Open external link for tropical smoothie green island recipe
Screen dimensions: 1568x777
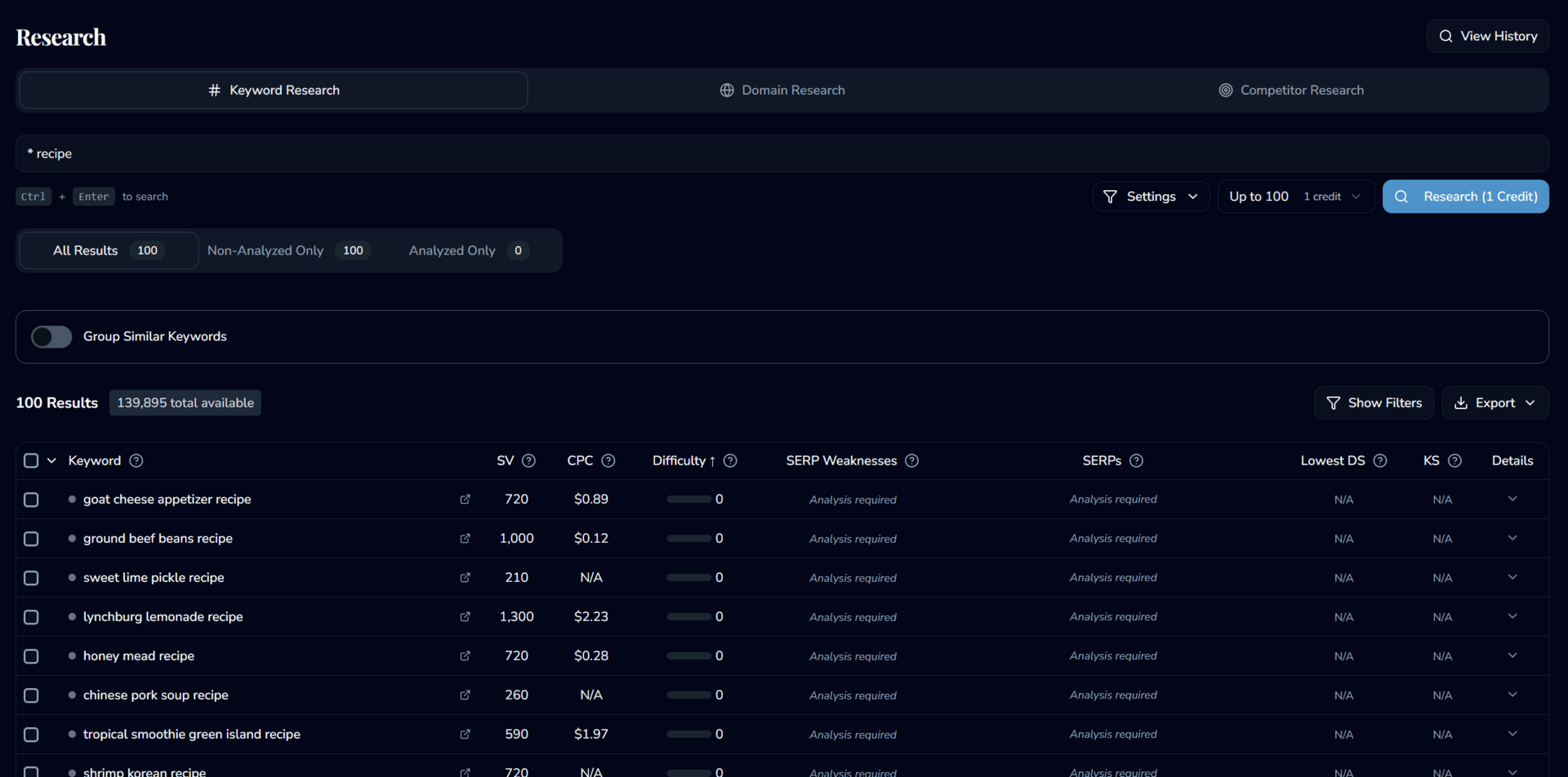[x=465, y=735]
